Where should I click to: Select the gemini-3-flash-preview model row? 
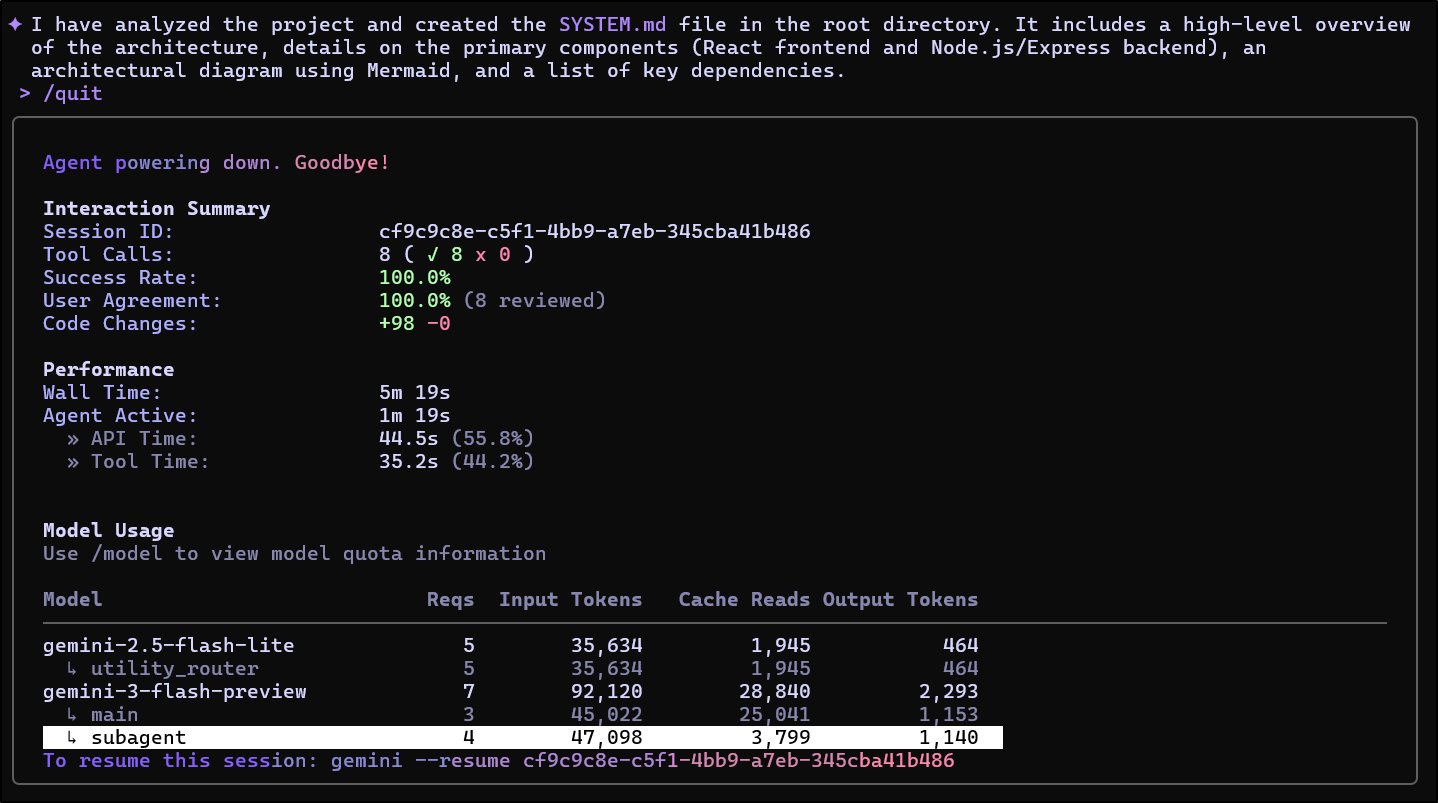click(174, 692)
